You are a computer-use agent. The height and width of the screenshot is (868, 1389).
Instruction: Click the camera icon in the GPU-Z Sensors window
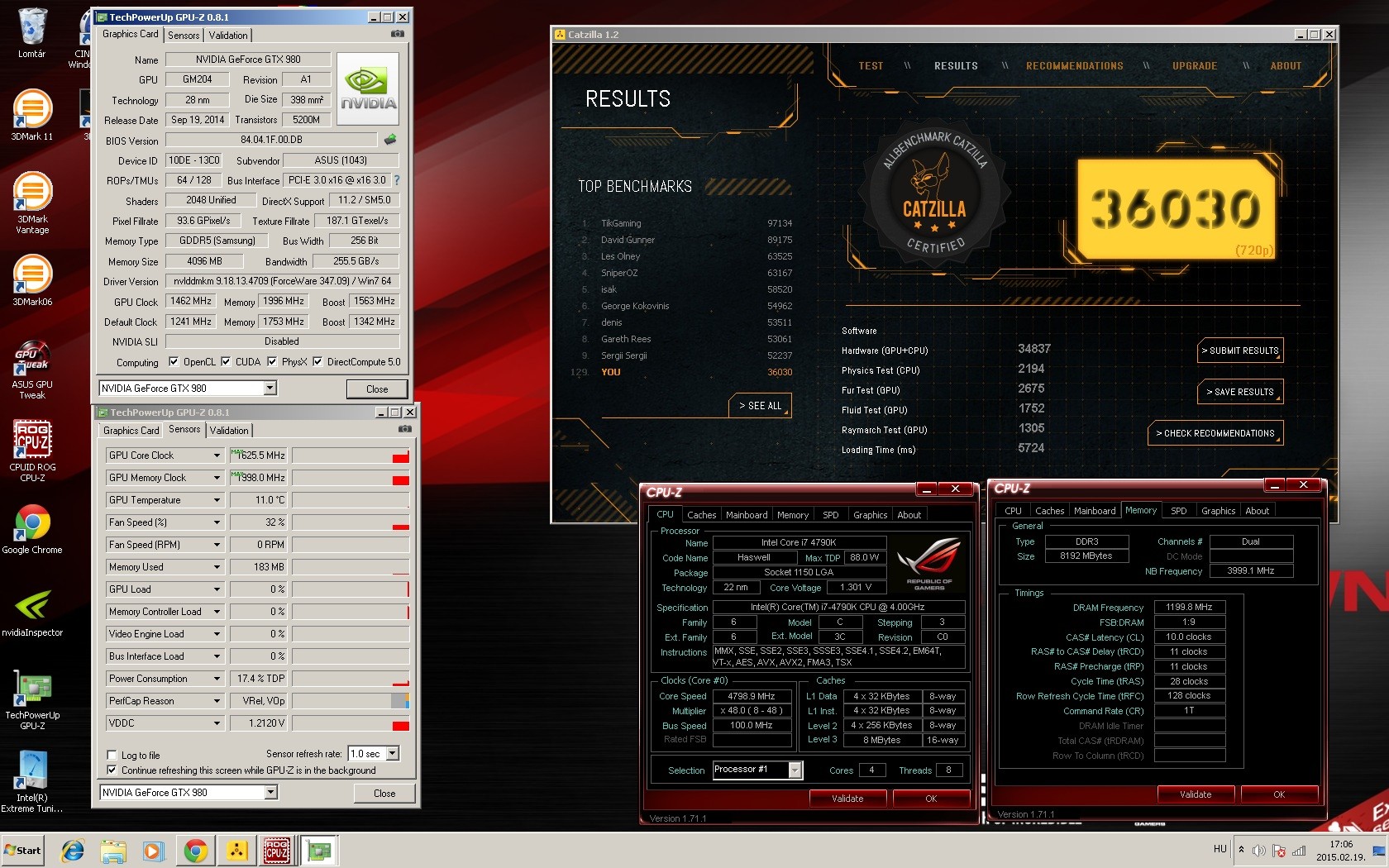(405, 429)
